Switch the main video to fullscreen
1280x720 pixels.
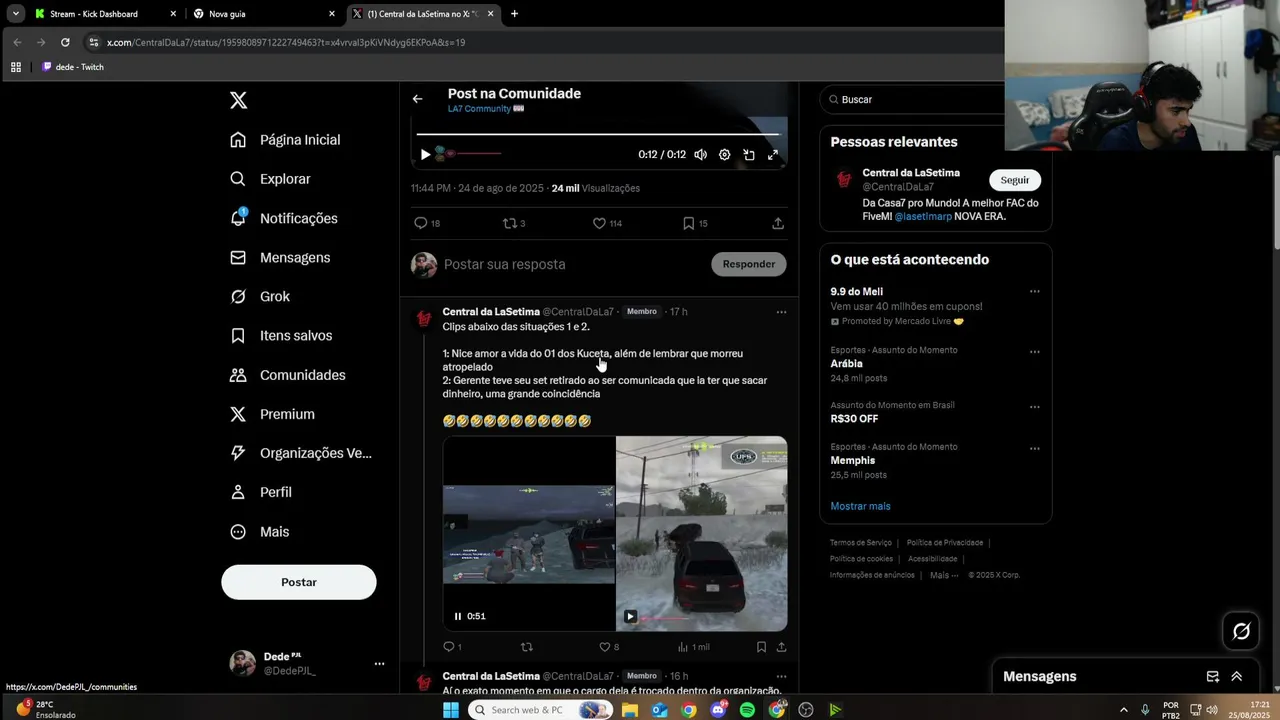(773, 155)
